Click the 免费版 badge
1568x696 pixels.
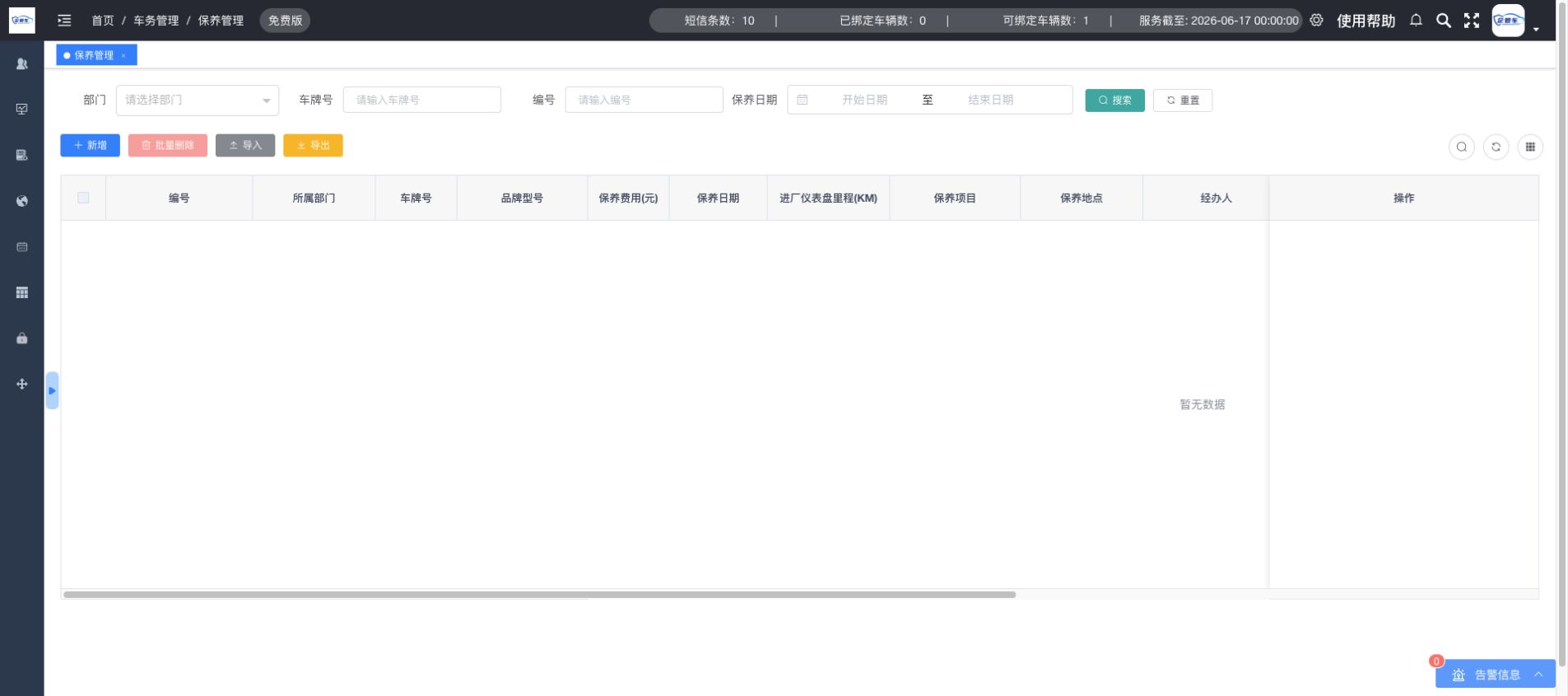pyautogui.click(x=285, y=21)
